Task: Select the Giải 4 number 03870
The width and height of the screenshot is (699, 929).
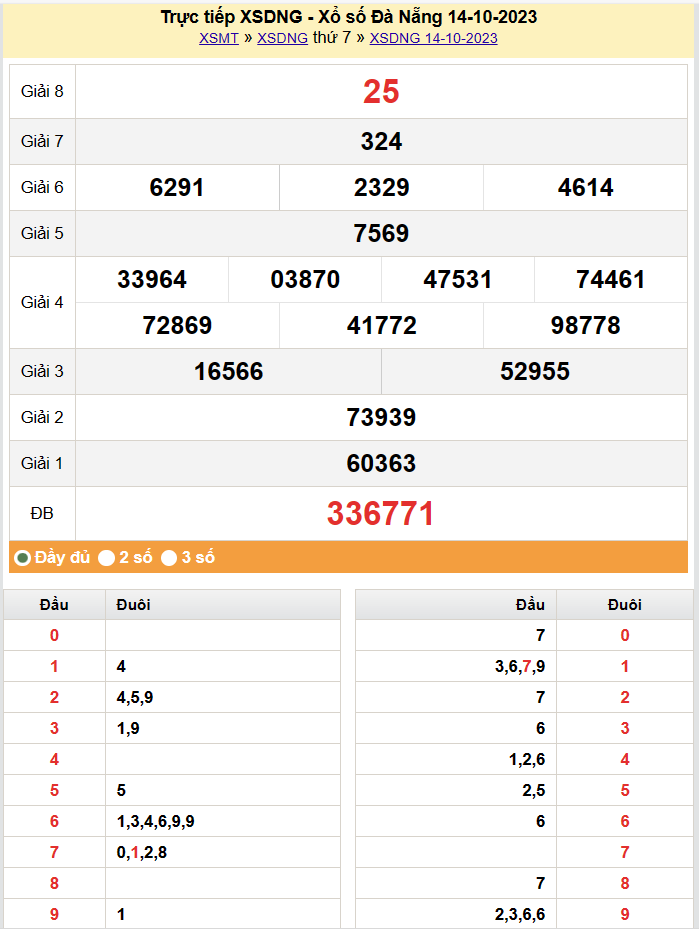Action: 305,280
